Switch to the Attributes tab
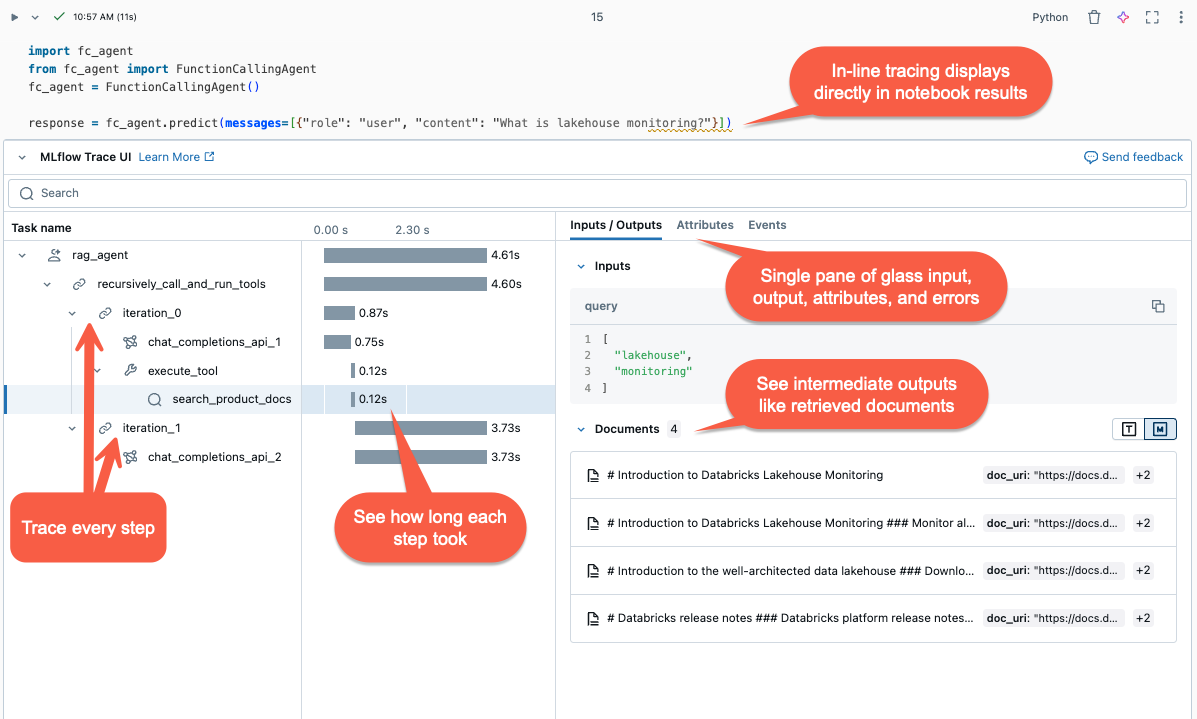The image size is (1197, 719). click(705, 225)
